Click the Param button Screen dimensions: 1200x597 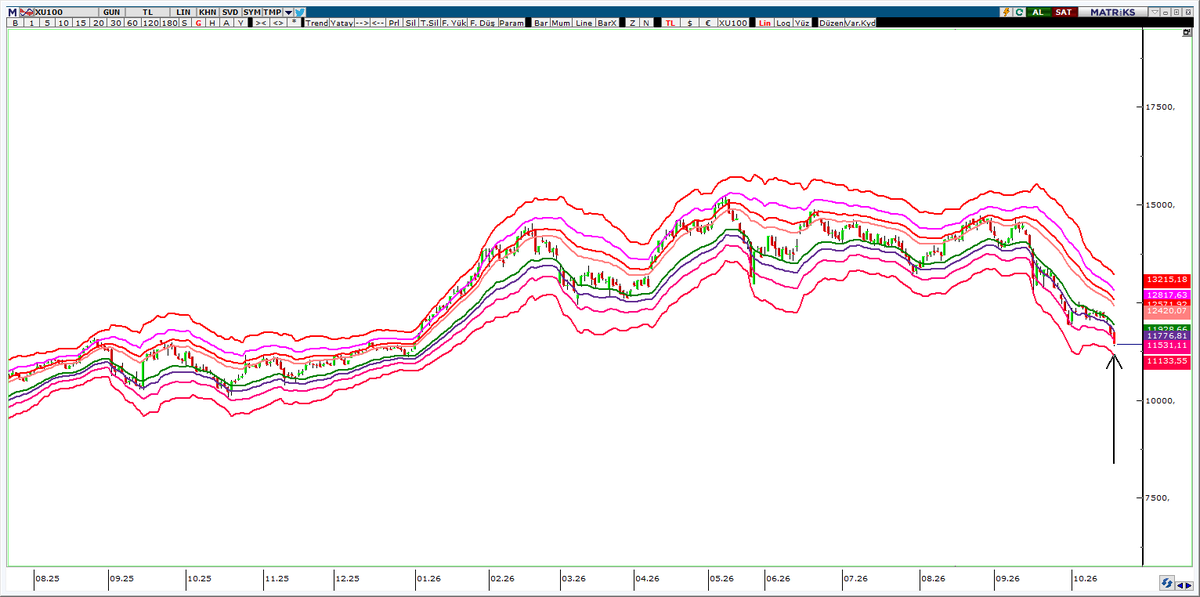511,22
